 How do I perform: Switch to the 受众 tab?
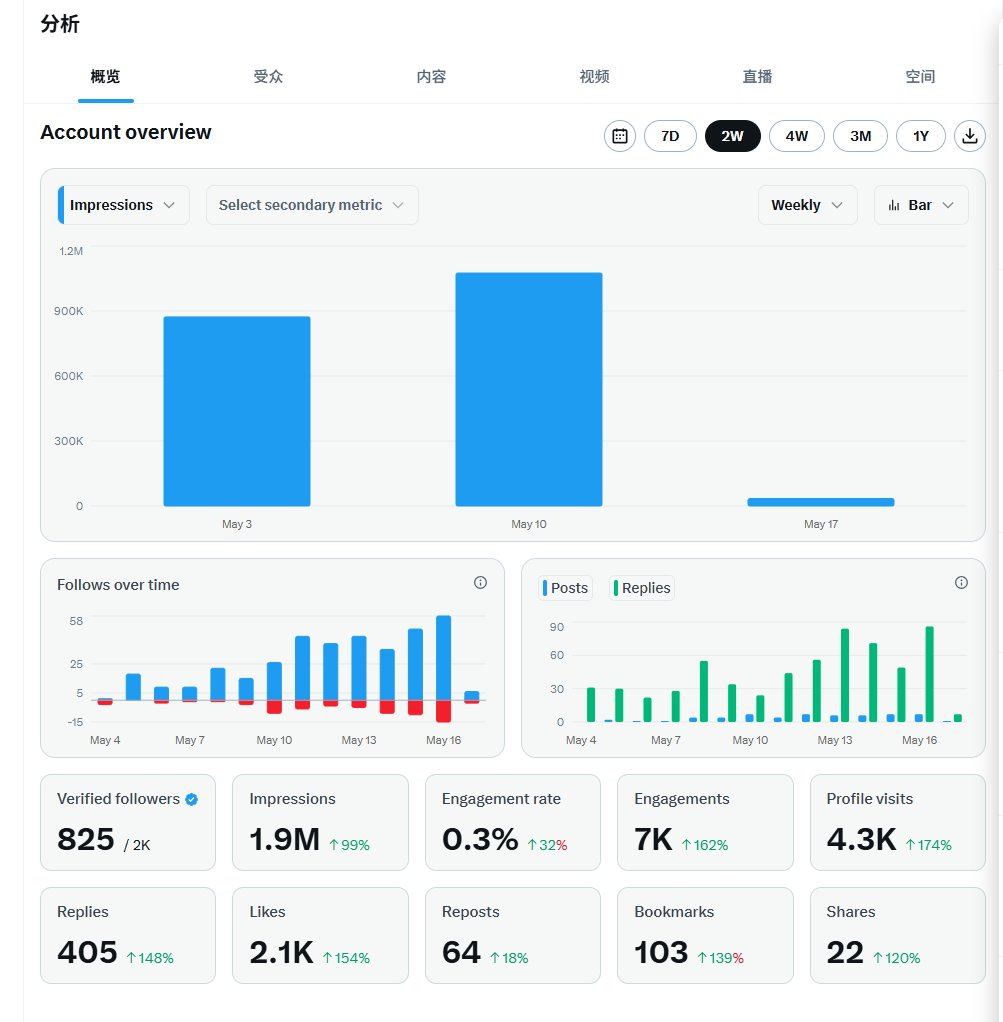[x=269, y=76]
